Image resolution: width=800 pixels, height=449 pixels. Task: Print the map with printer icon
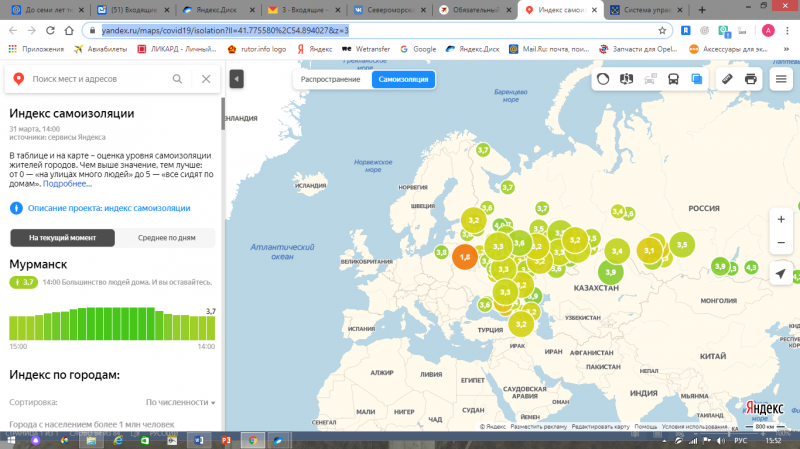[751, 79]
